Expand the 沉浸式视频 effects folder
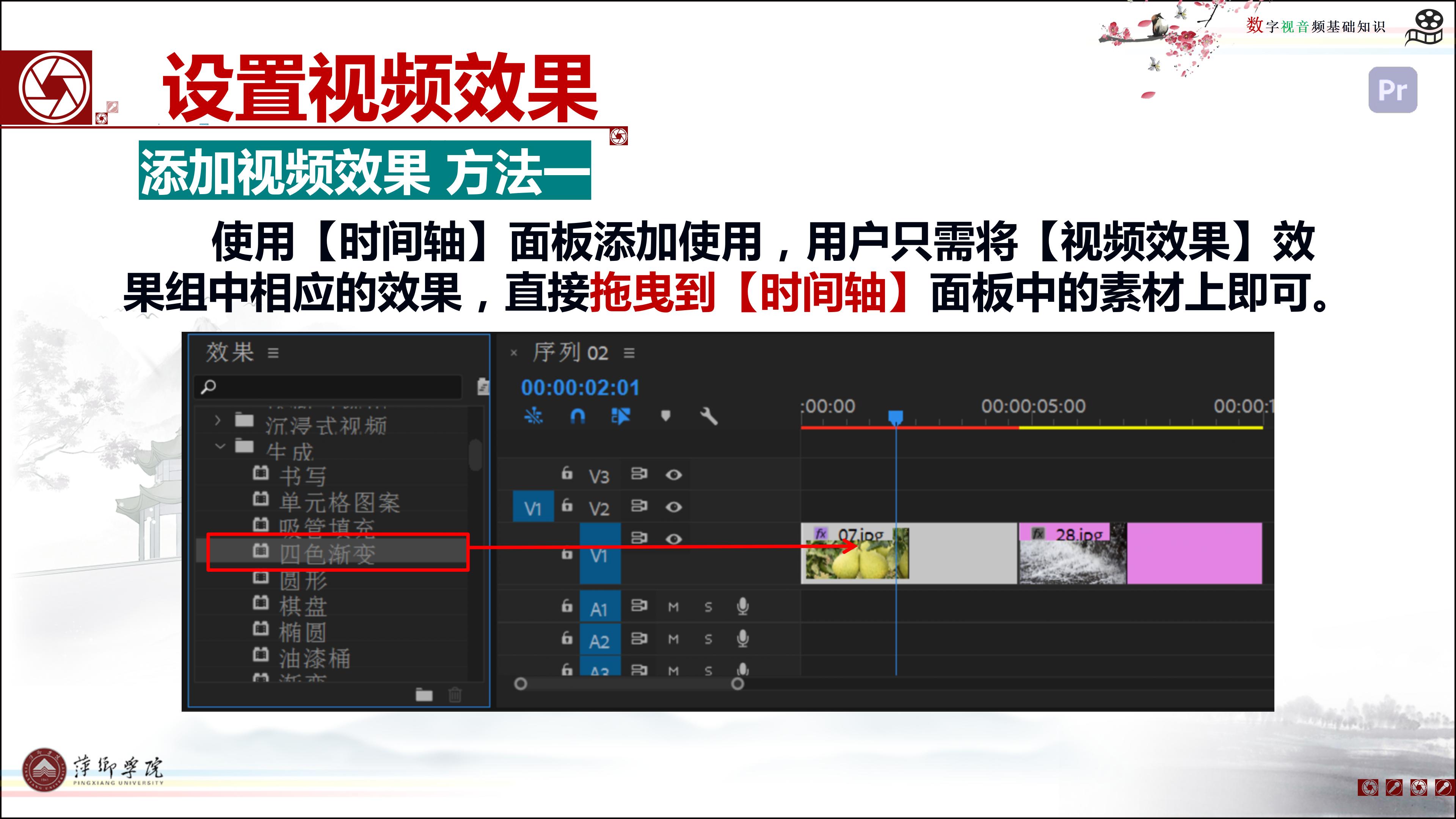This screenshot has height=819, width=1456. pyautogui.click(x=218, y=420)
